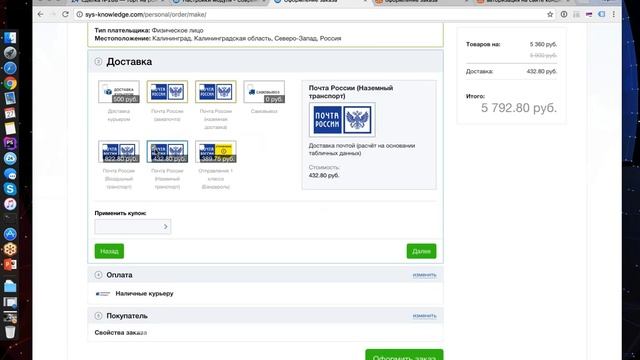The height and width of the screenshot is (360, 640).
Task: Select the "Отправление 1 класса" 389.75 руб. option
Action: pos(216,151)
